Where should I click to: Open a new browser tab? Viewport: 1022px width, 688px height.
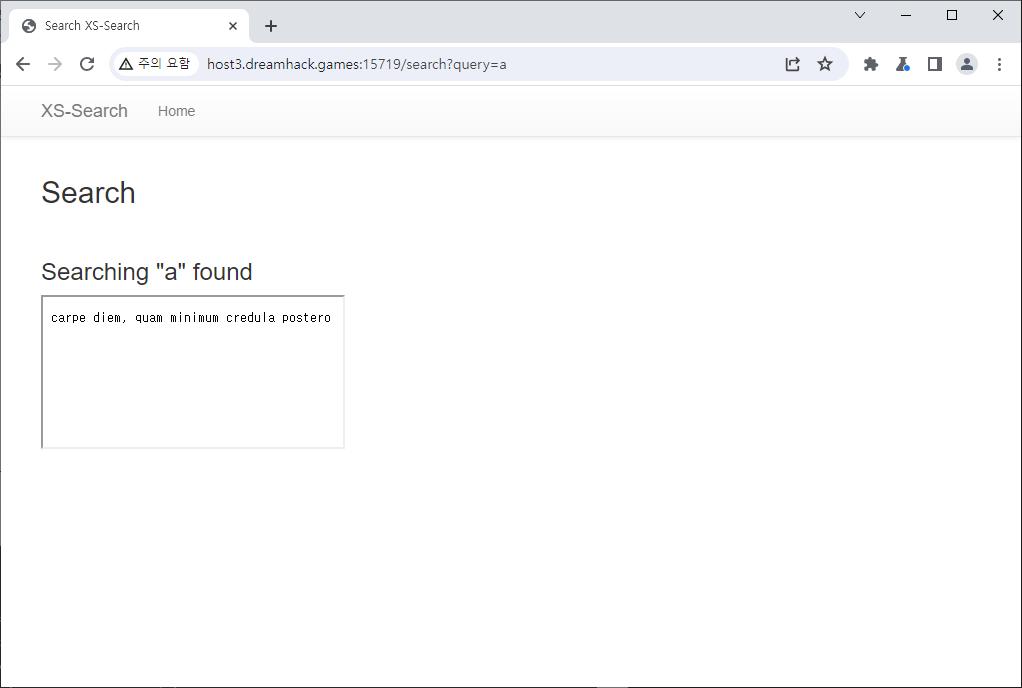271,26
